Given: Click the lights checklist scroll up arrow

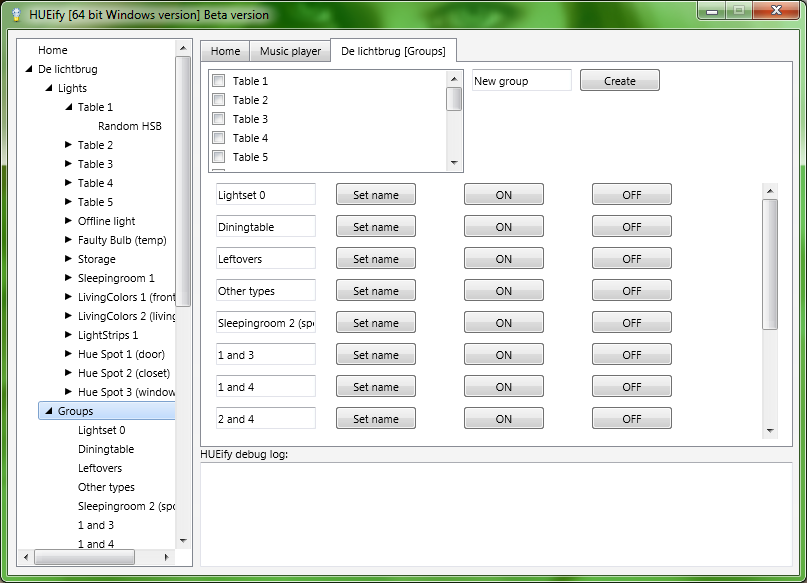Looking at the screenshot, I should tap(454, 79).
